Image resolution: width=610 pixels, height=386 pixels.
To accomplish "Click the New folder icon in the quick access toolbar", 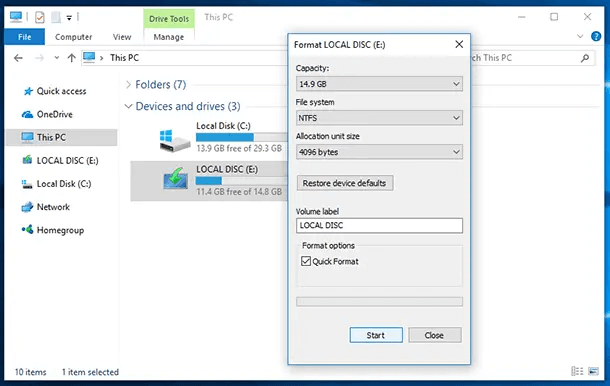I will [x=56, y=17].
